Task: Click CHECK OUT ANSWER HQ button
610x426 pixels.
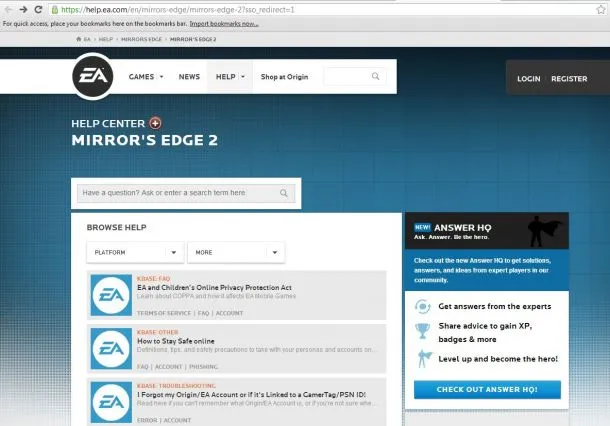Action: tap(487, 389)
